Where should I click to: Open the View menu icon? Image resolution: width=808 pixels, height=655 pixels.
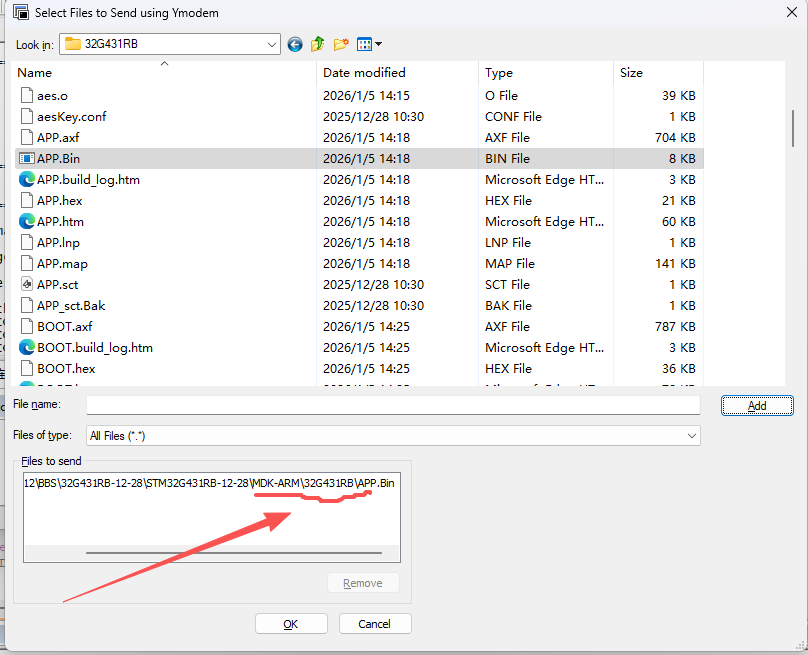coord(364,44)
